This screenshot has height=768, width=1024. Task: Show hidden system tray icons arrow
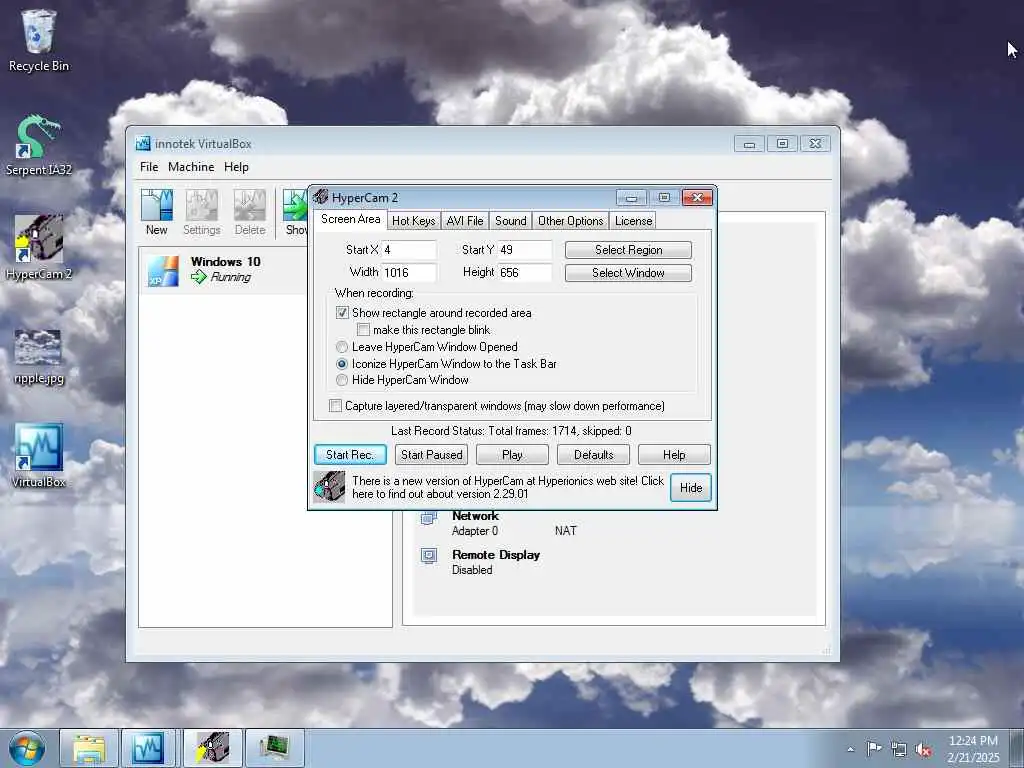[850, 749]
